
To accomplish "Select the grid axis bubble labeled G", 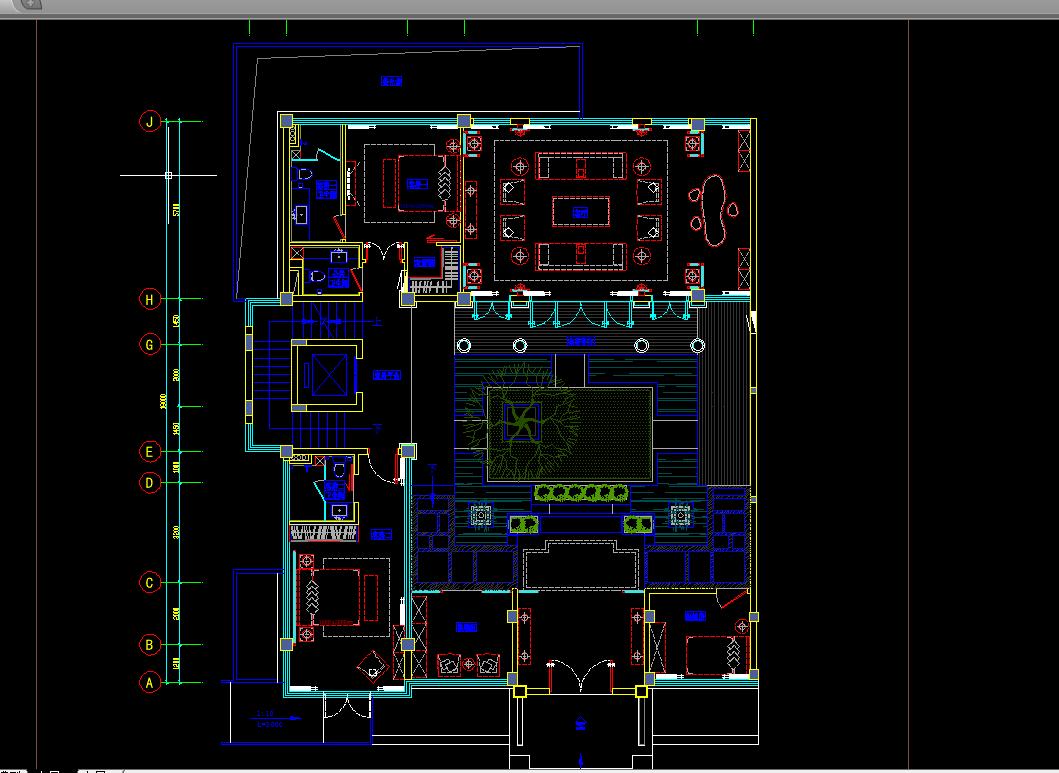I will (x=150, y=345).
